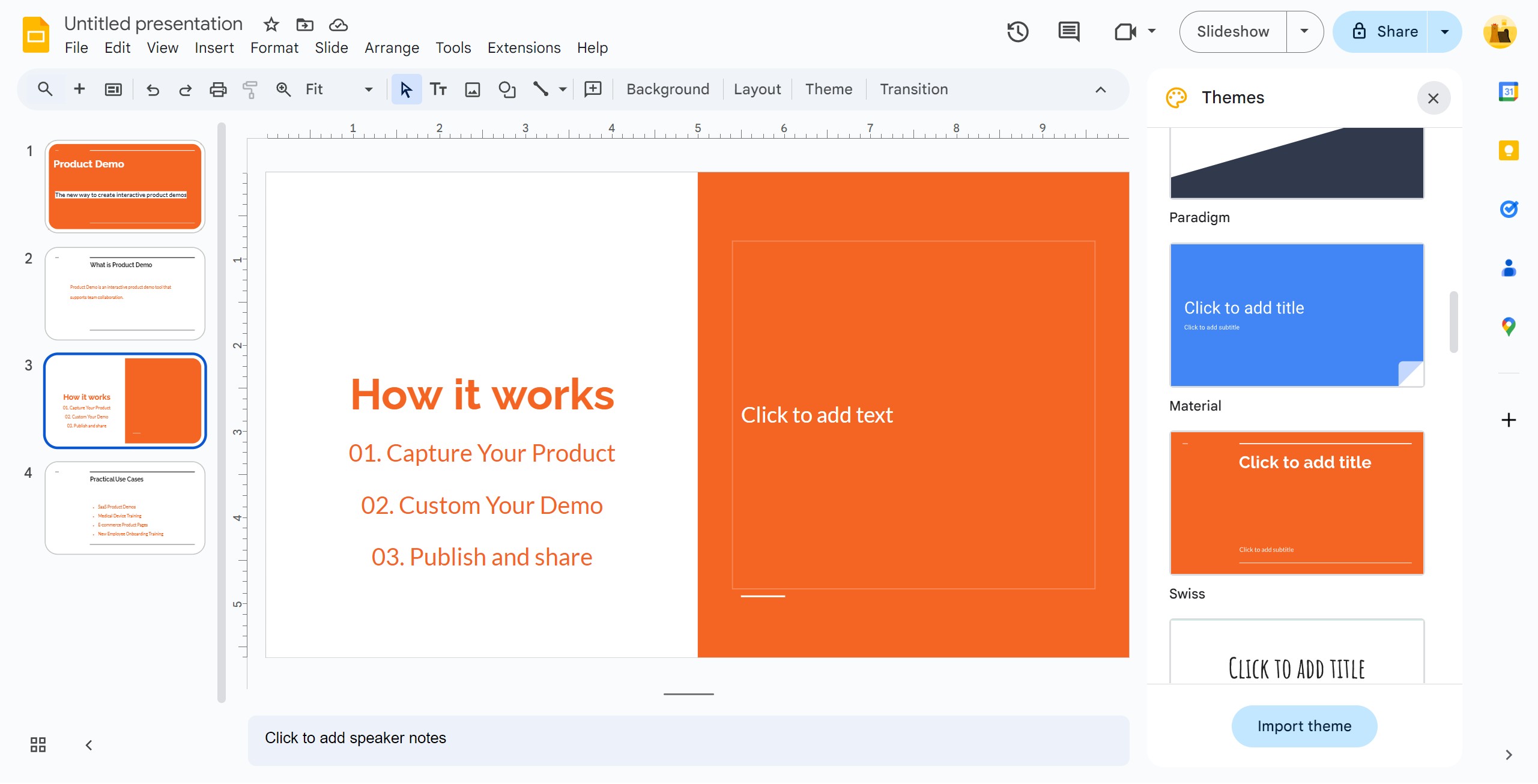This screenshot has width=1538, height=784.
Task: Click the Insert image icon
Action: [473, 89]
